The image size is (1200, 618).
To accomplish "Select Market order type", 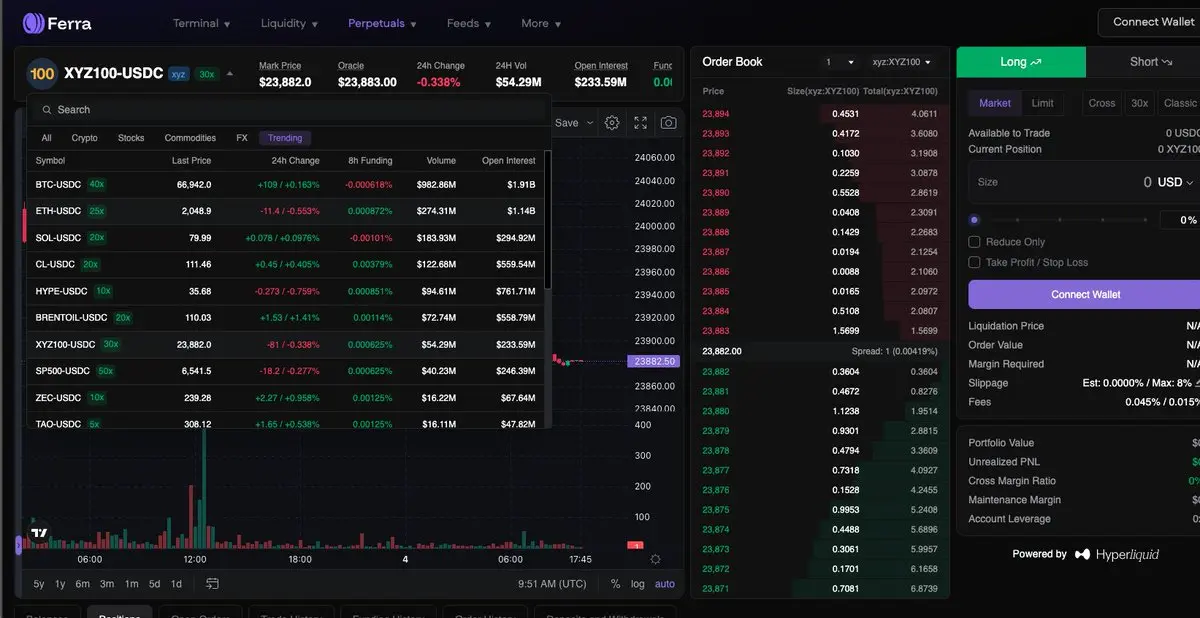I will (995, 103).
